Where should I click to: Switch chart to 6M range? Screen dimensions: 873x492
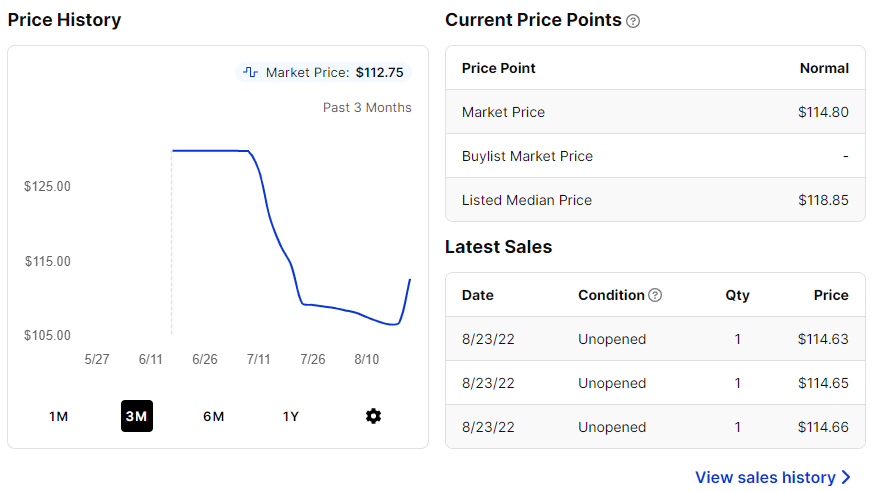point(213,416)
